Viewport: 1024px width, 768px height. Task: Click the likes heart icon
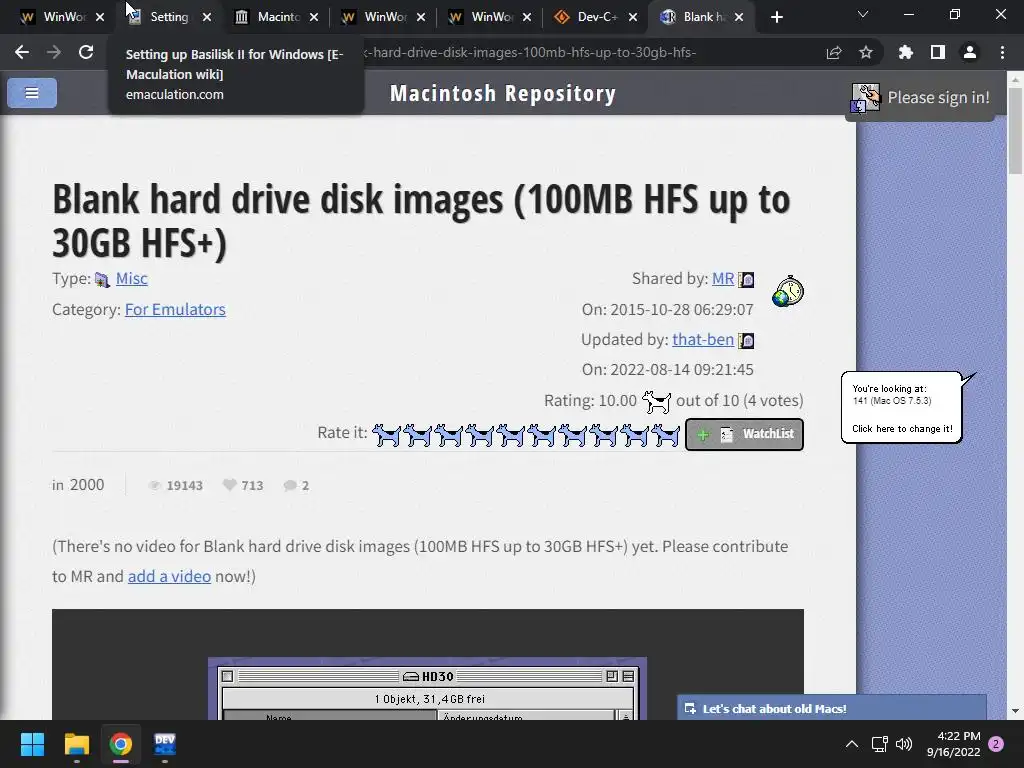click(229, 485)
